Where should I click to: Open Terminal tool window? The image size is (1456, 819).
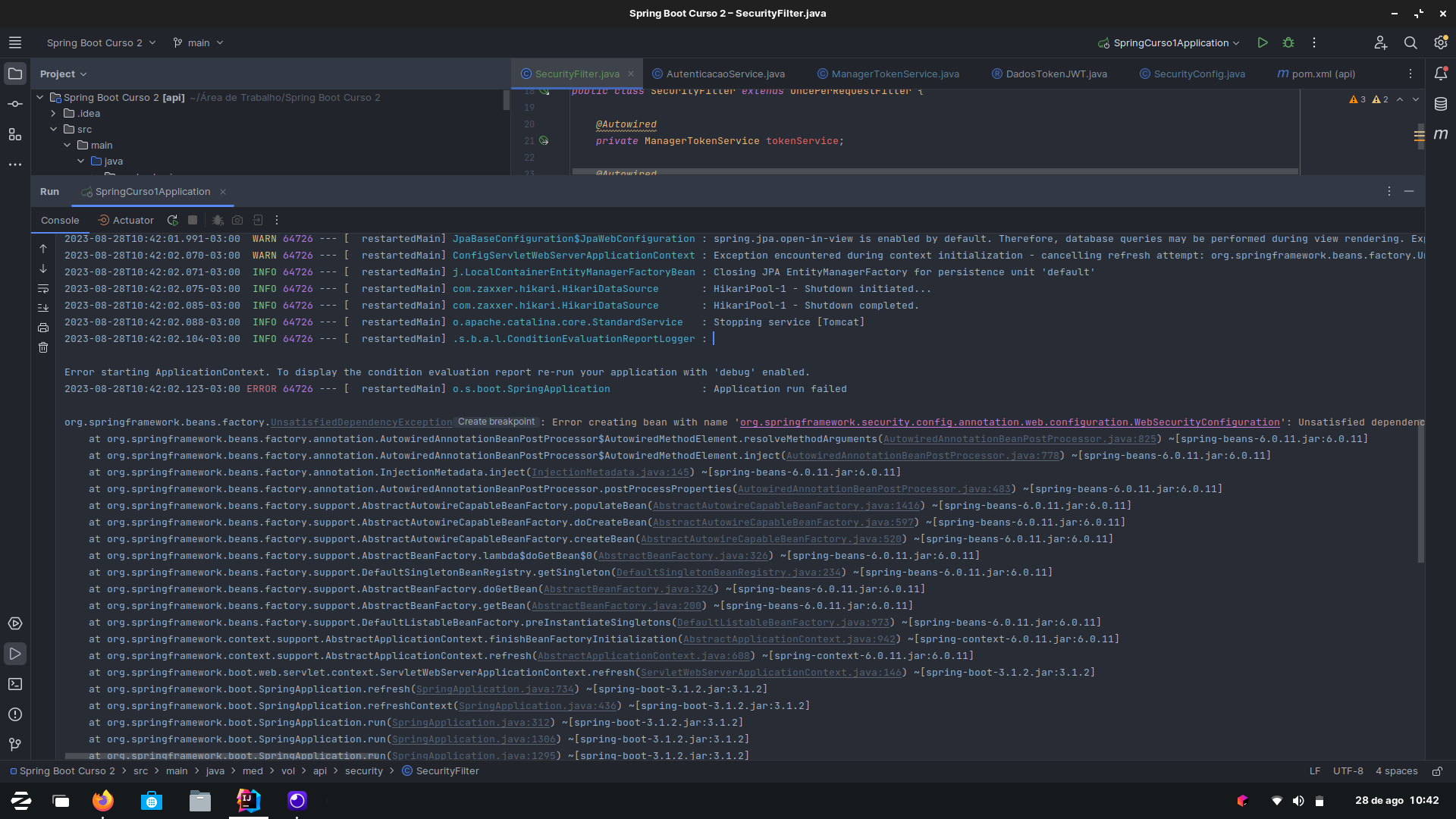tap(15, 684)
